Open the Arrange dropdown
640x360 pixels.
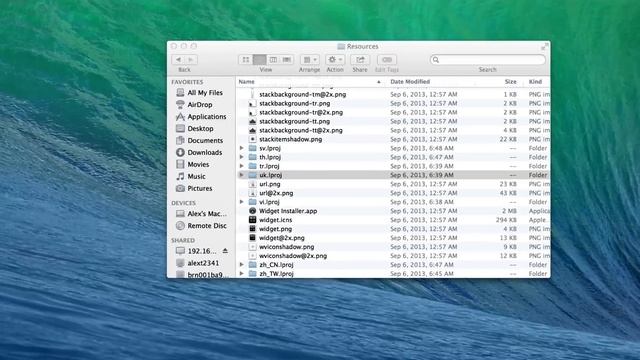[309, 60]
